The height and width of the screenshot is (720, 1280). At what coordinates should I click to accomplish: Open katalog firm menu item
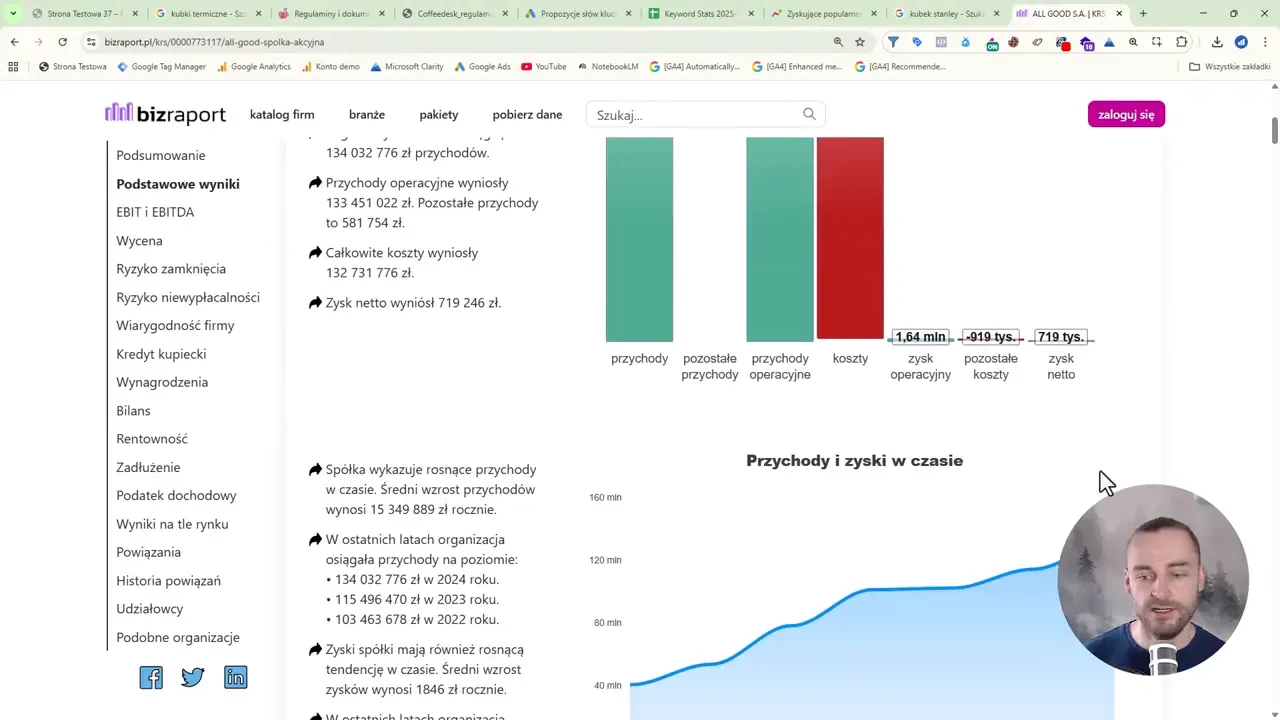click(282, 114)
